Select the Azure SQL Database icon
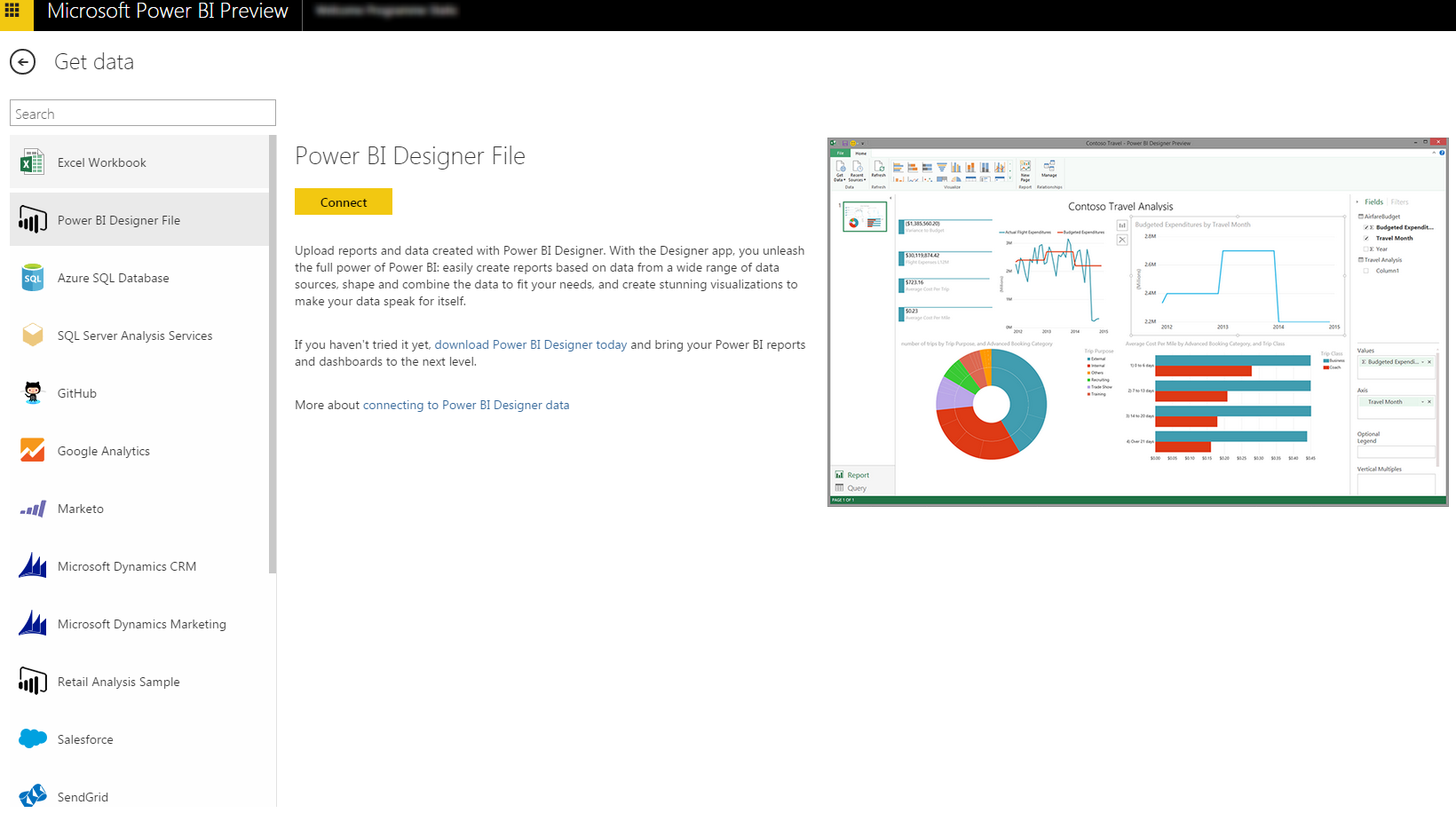 pyautogui.click(x=33, y=278)
